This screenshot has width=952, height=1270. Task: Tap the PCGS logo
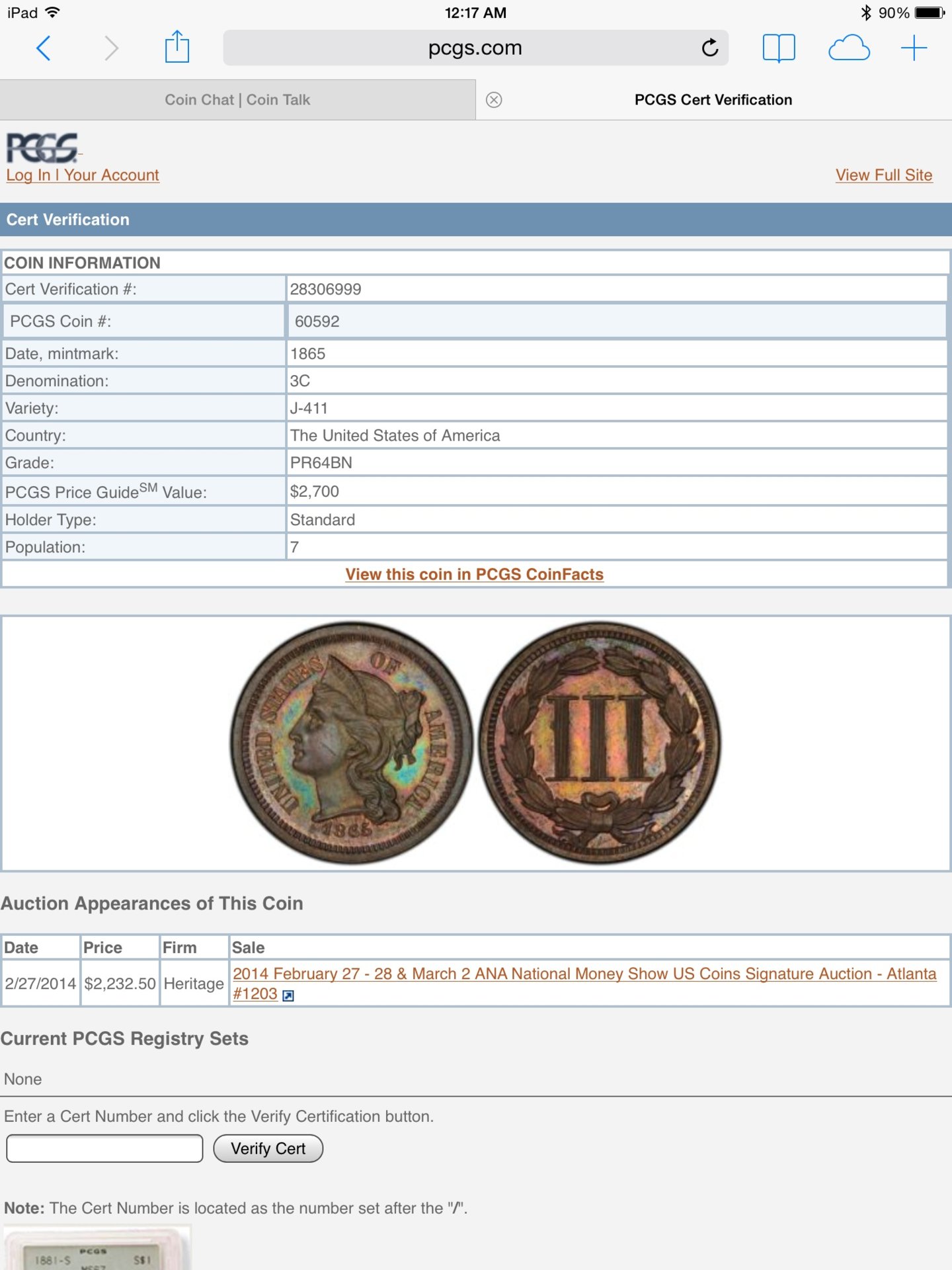pyautogui.click(x=42, y=148)
